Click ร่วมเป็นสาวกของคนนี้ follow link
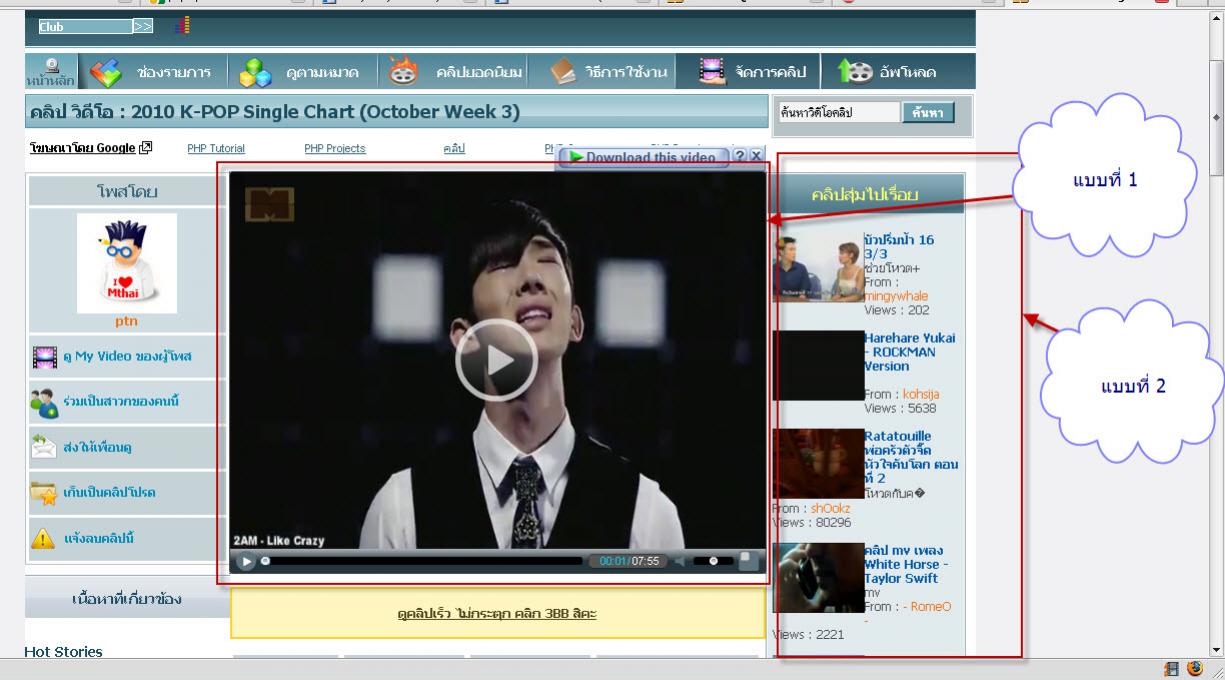The image size is (1225, 680). pyautogui.click(x=121, y=401)
